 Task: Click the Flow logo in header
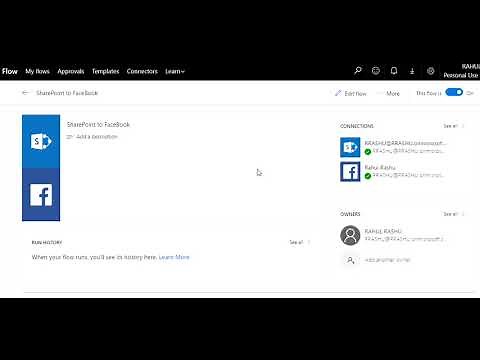coord(10,71)
